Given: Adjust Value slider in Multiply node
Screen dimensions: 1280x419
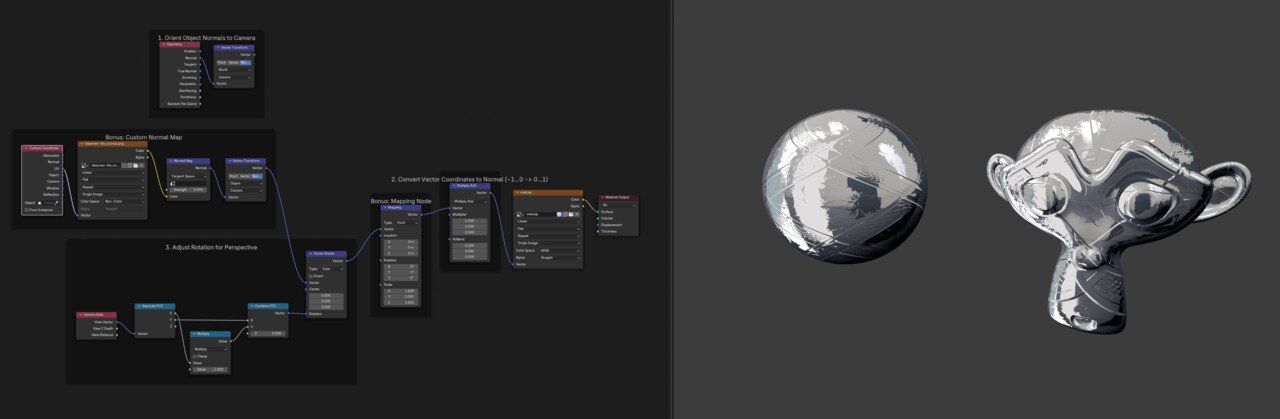Looking at the screenshot, I should click(210, 370).
